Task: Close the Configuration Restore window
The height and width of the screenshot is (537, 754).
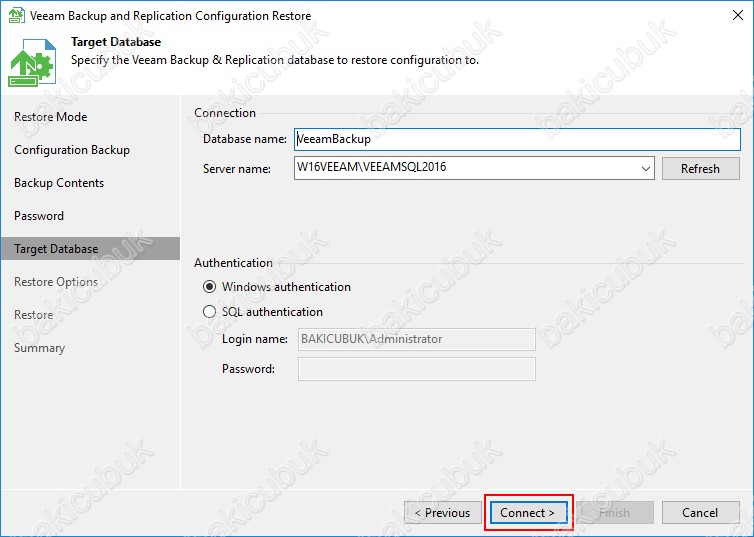Action: pos(738,15)
